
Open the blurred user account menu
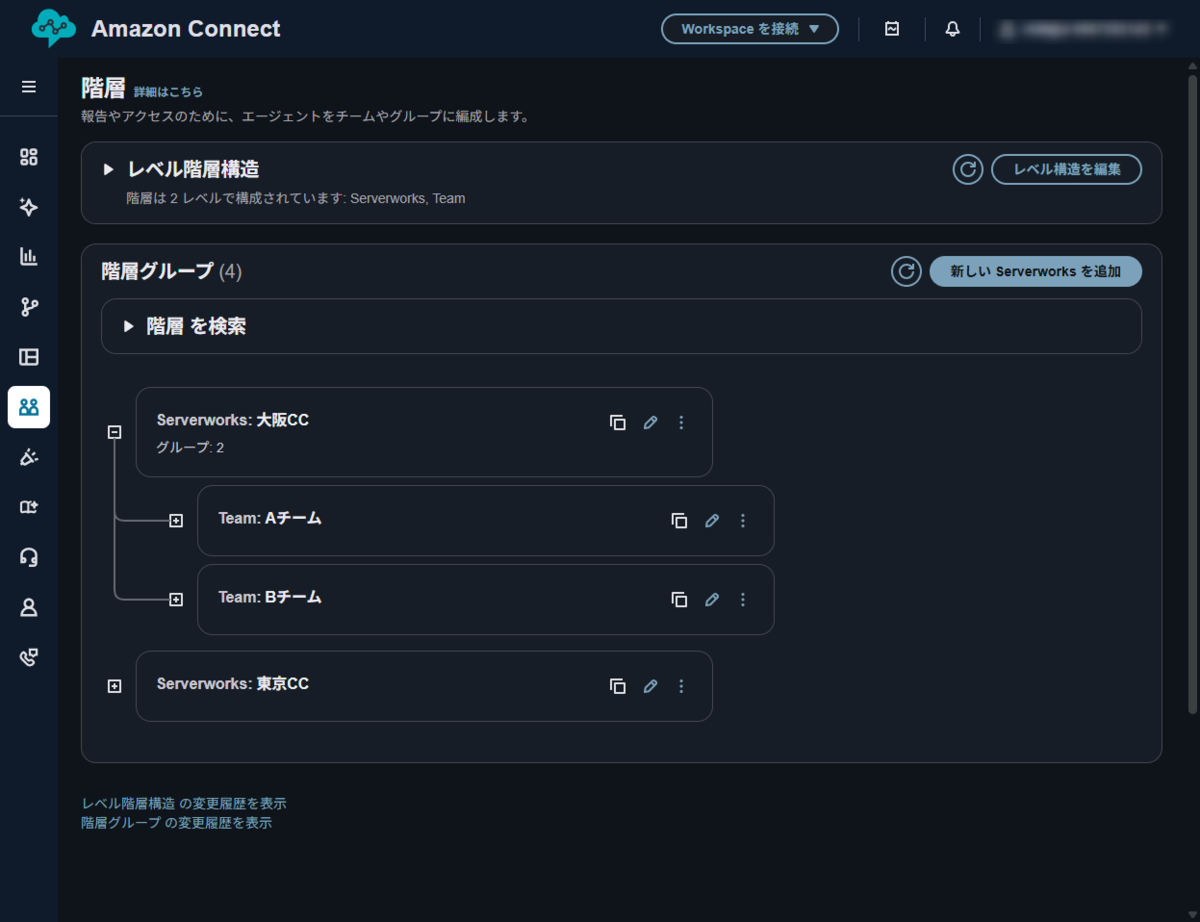click(1083, 29)
